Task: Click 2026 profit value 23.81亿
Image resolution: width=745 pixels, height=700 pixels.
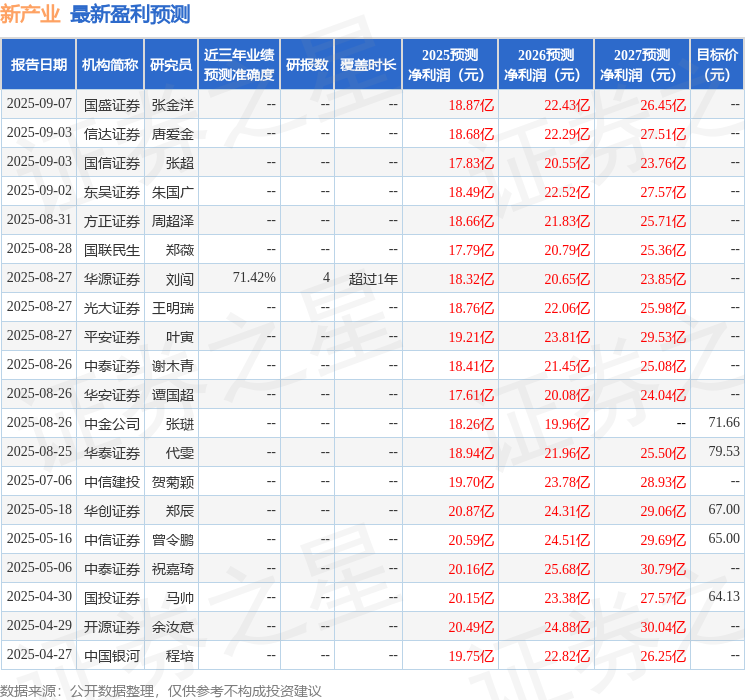Action: pos(567,337)
